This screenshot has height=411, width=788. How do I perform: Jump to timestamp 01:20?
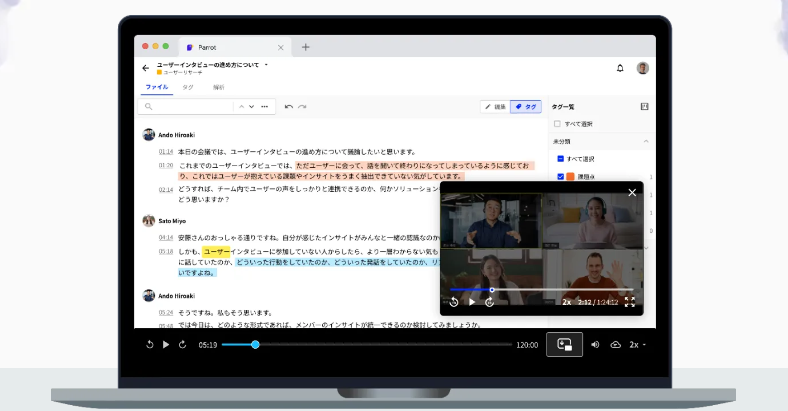click(x=166, y=165)
